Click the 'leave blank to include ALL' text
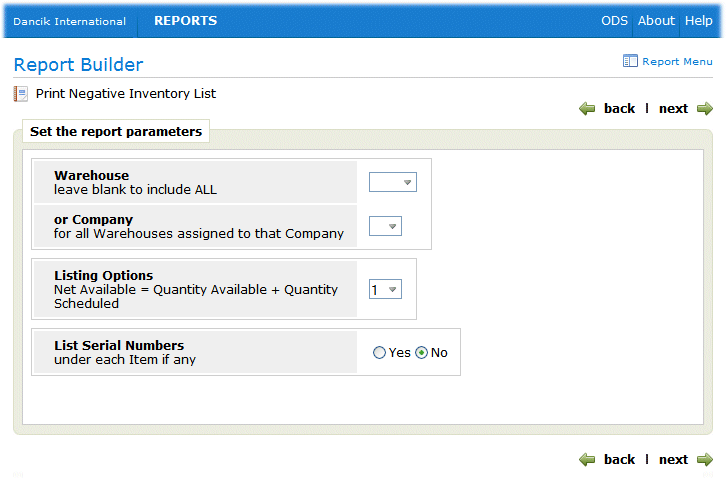This screenshot has width=726, height=479. [x=135, y=190]
